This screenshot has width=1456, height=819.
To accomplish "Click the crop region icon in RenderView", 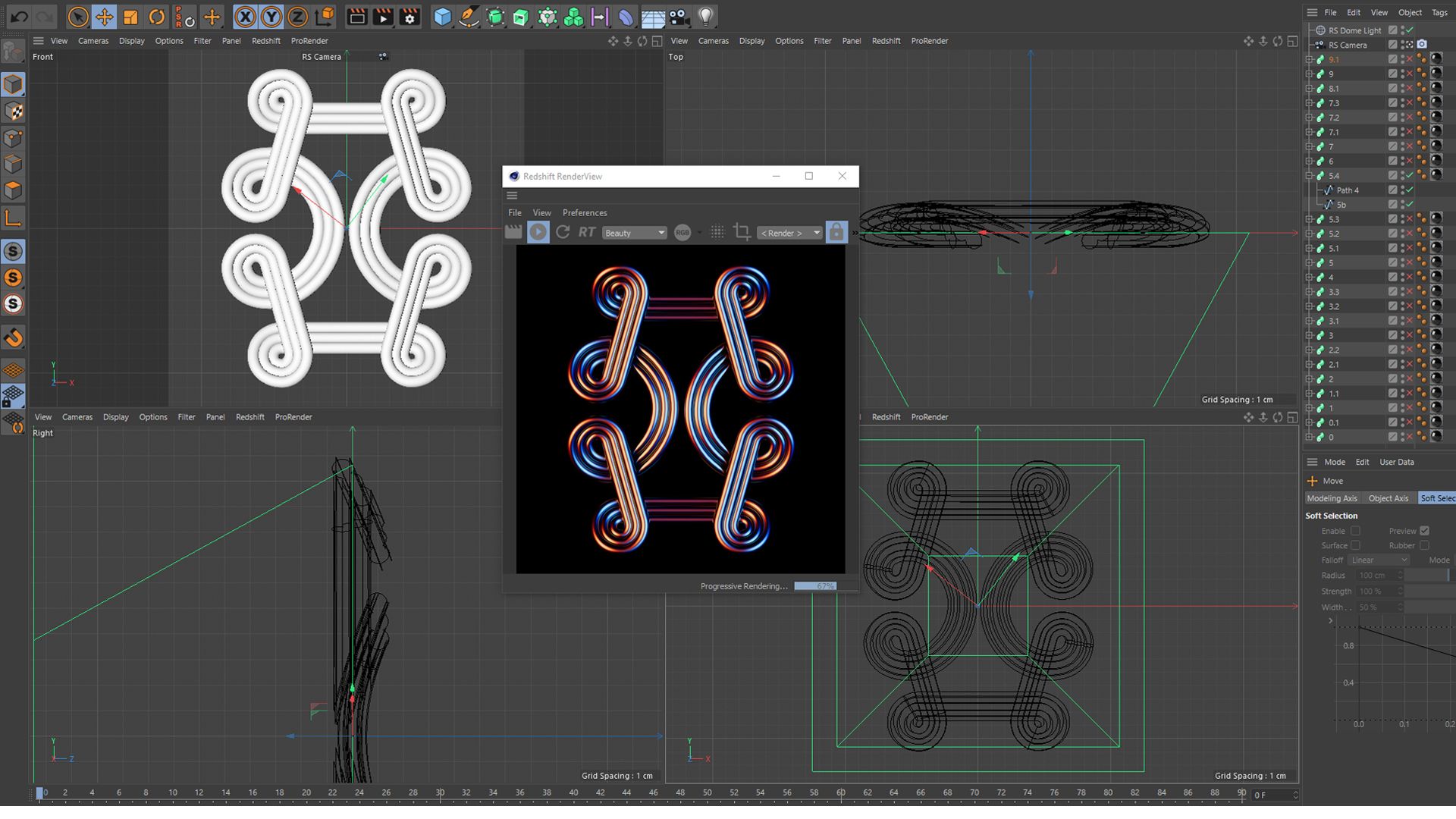I will [742, 232].
